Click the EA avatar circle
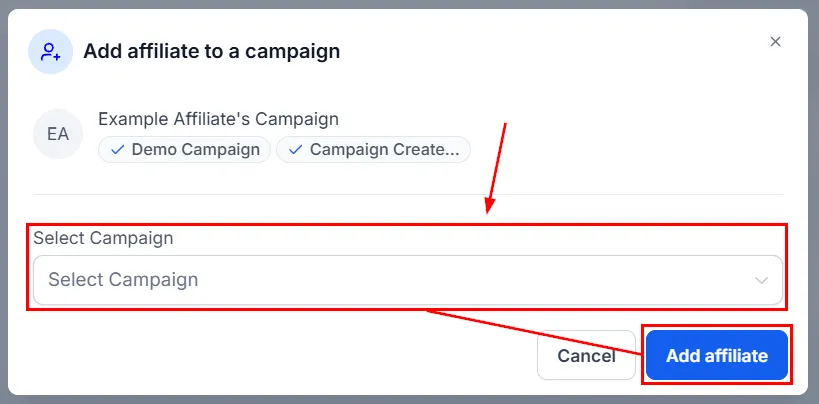819x404 pixels. click(x=58, y=134)
